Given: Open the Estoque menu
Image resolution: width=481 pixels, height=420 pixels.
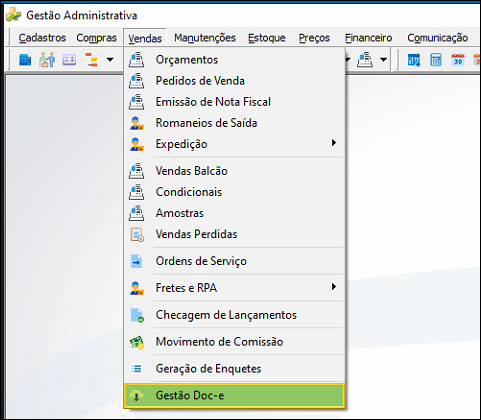Looking at the screenshot, I should tap(267, 38).
